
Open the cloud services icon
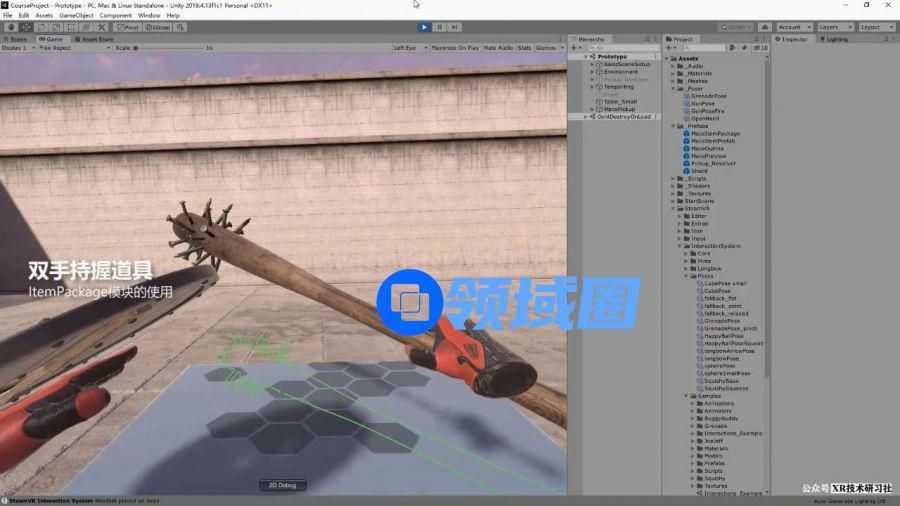[765, 27]
